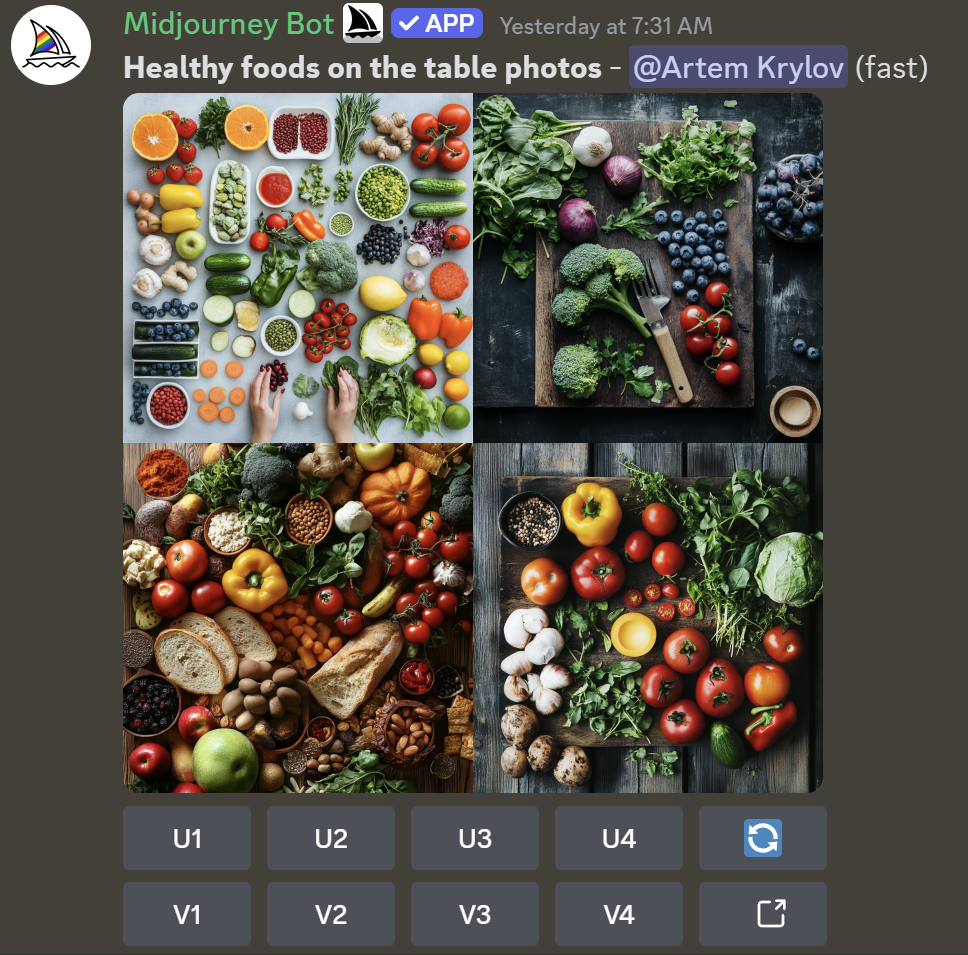Open the @Artem Krylov mention

(x=738, y=67)
